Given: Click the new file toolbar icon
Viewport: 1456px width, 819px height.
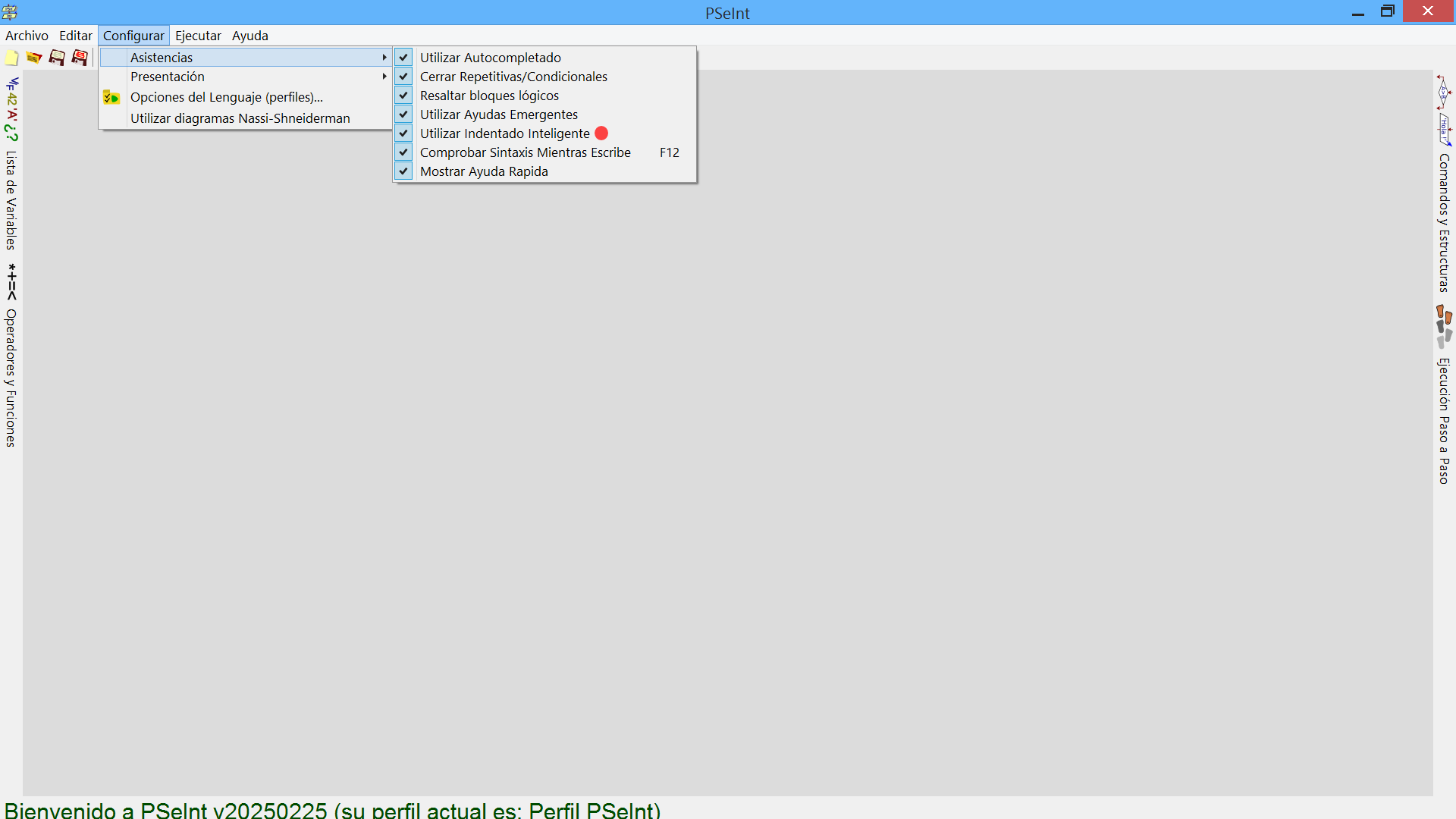Looking at the screenshot, I should pos(12,58).
